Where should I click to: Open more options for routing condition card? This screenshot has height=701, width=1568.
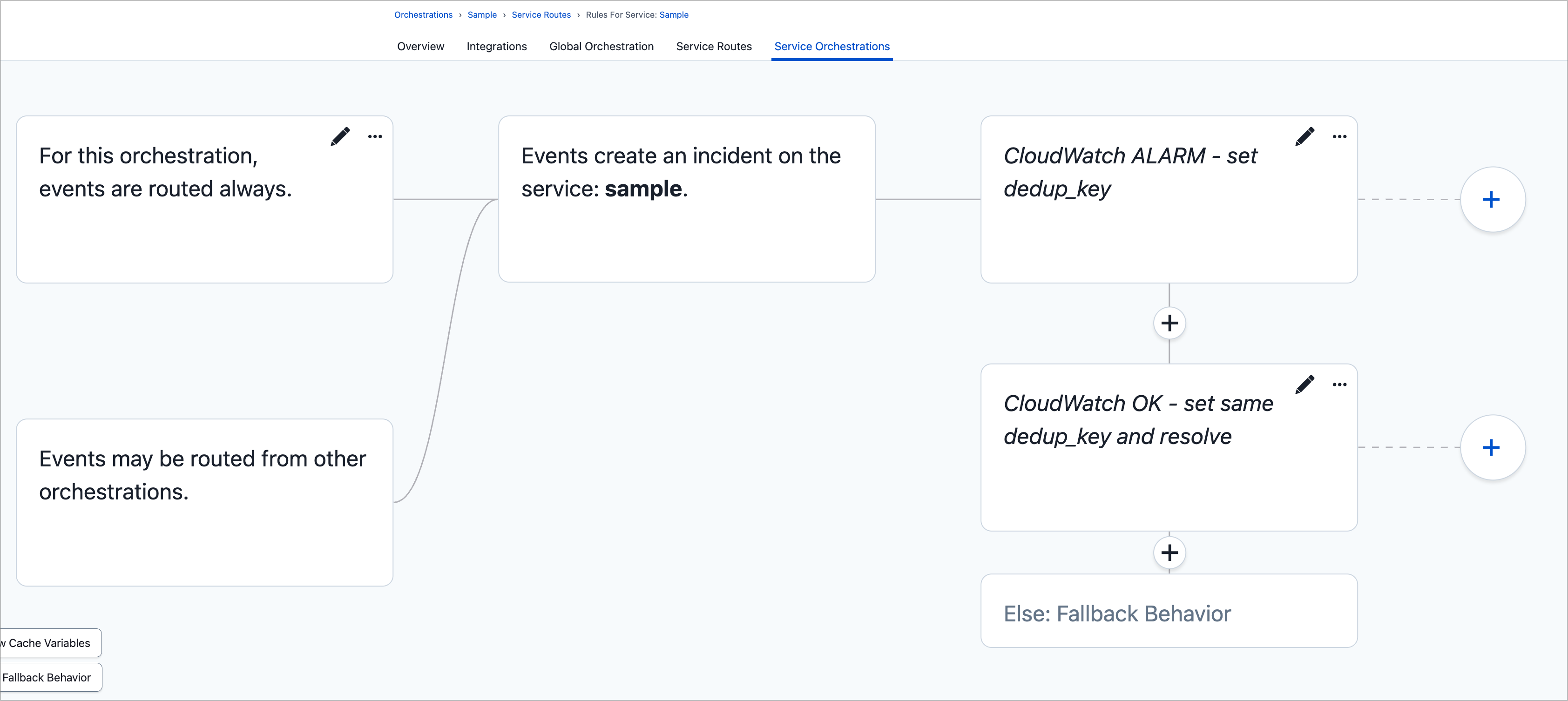[375, 136]
